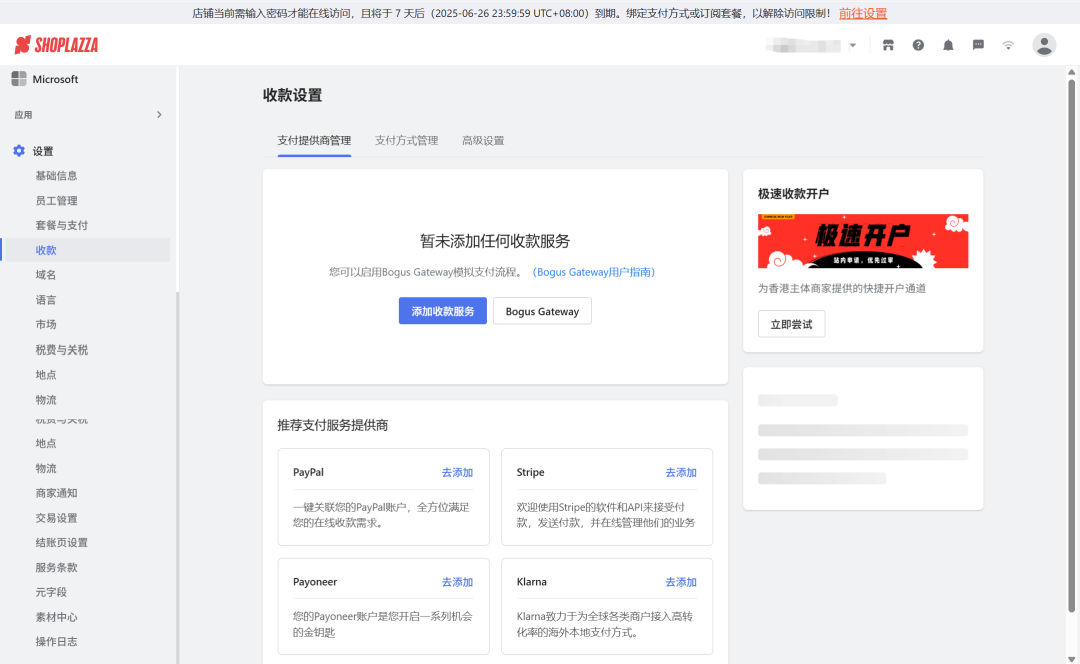Image resolution: width=1080 pixels, height=664 pixels.
Task: Open the Bogus Gateway用户指南 link
Action: (x=594, y=272)
